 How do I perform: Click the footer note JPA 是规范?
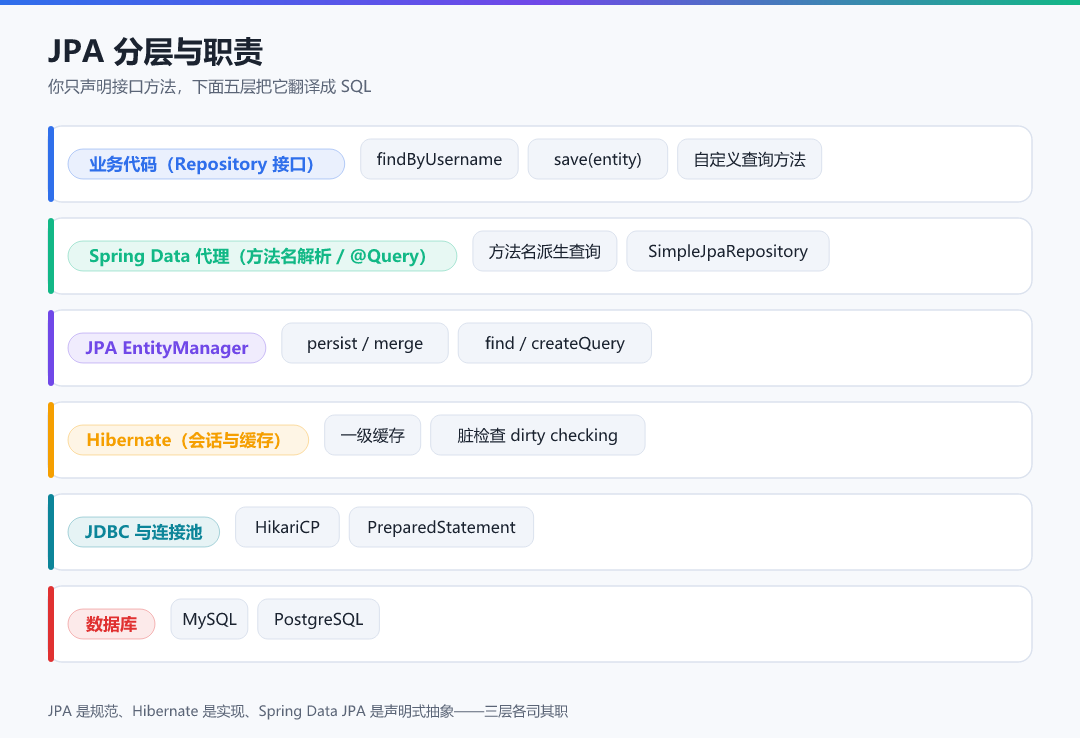308,711
